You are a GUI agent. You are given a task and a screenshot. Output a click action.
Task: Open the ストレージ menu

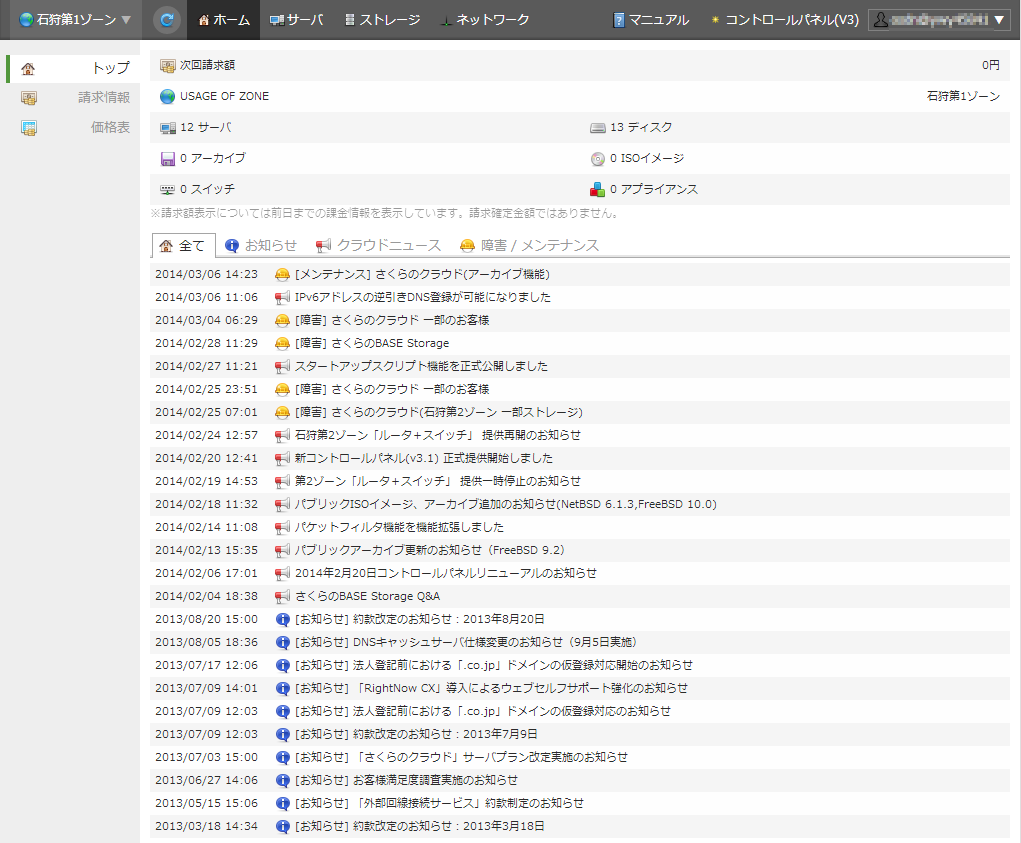coord(381,20)
